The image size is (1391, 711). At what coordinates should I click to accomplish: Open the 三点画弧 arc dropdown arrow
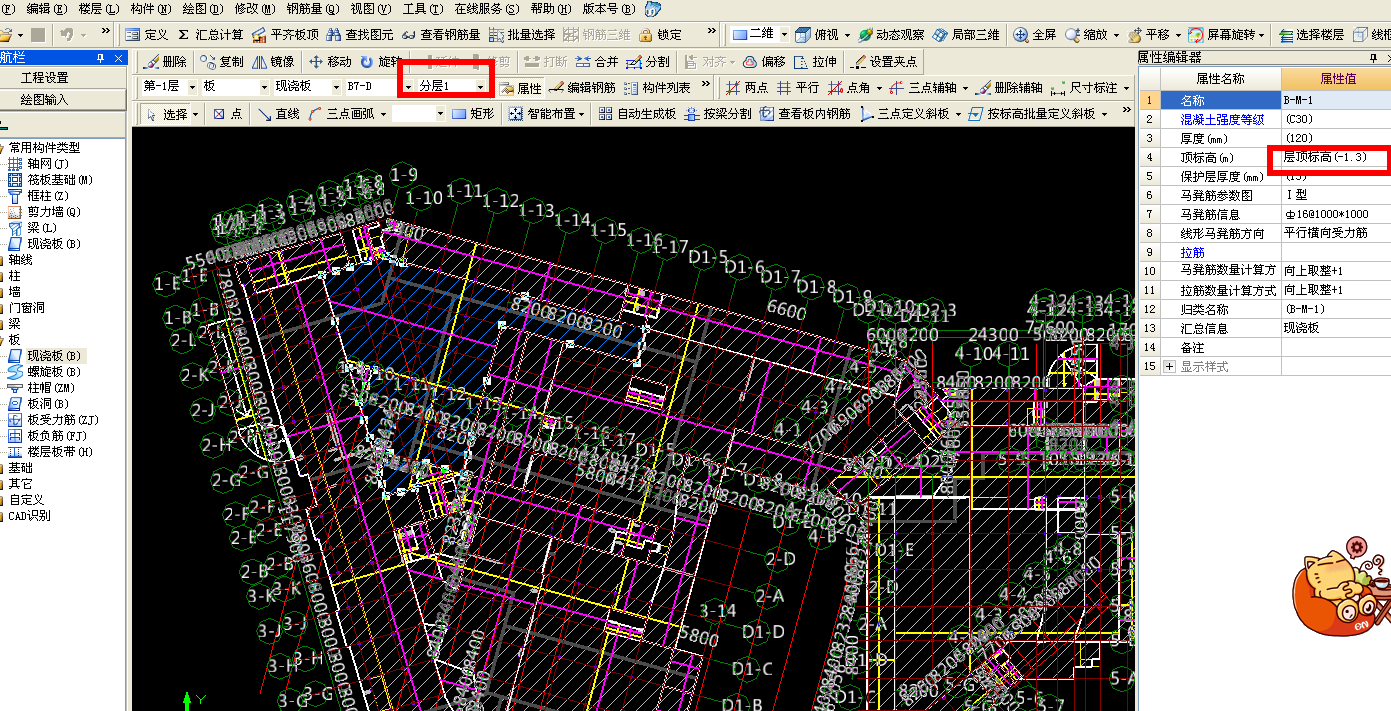382,114
